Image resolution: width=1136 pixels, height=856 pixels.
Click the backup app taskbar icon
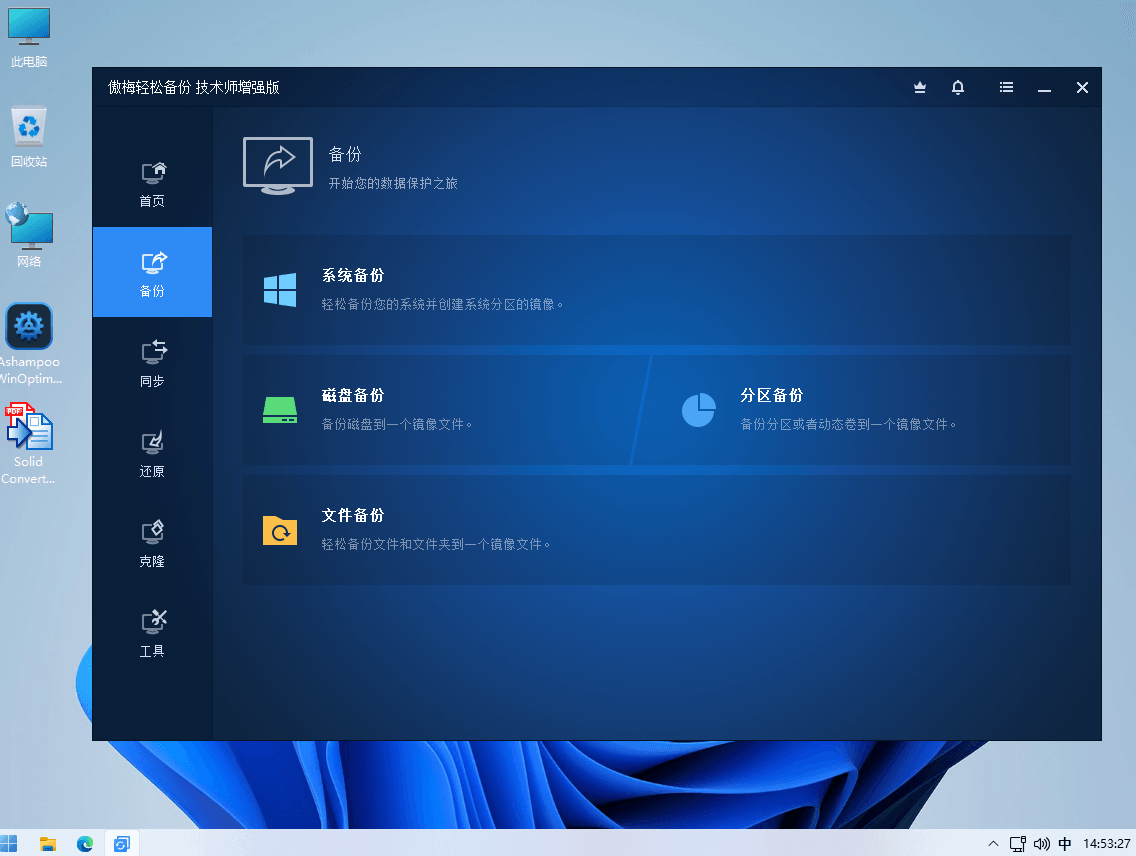[122, 844]
